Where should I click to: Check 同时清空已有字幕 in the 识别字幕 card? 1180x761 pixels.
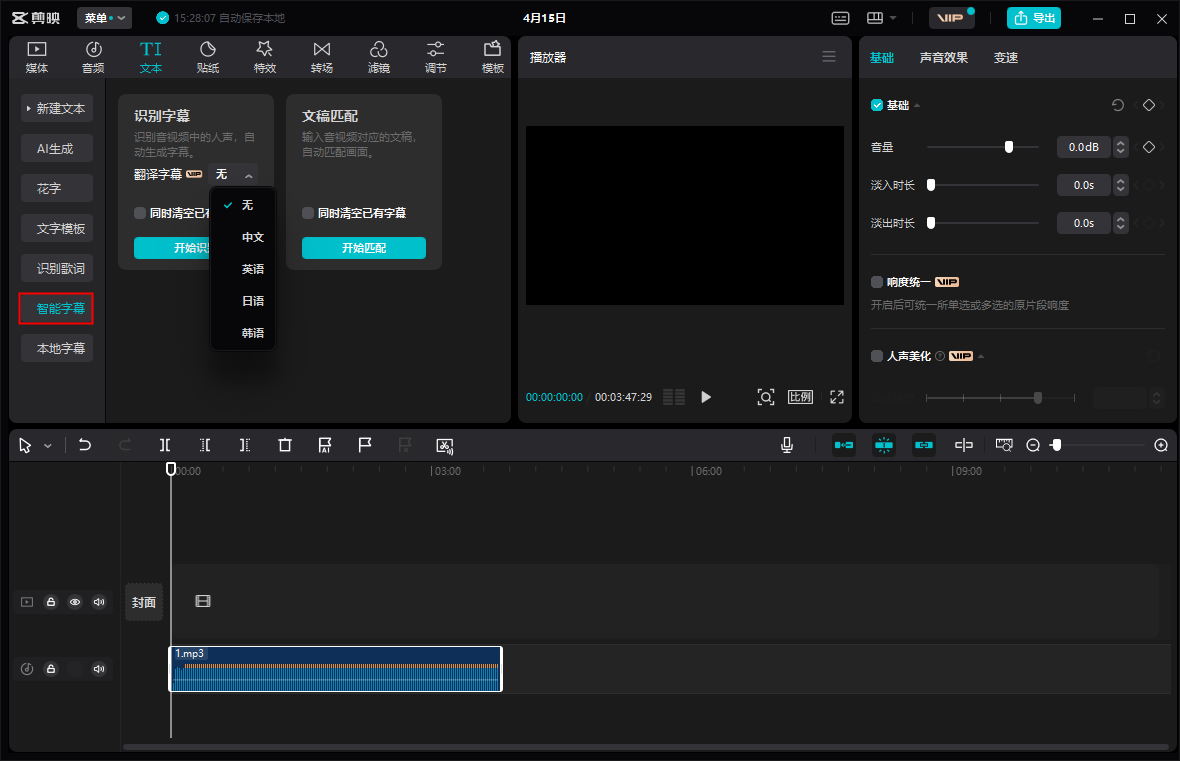tap(140, 213)
